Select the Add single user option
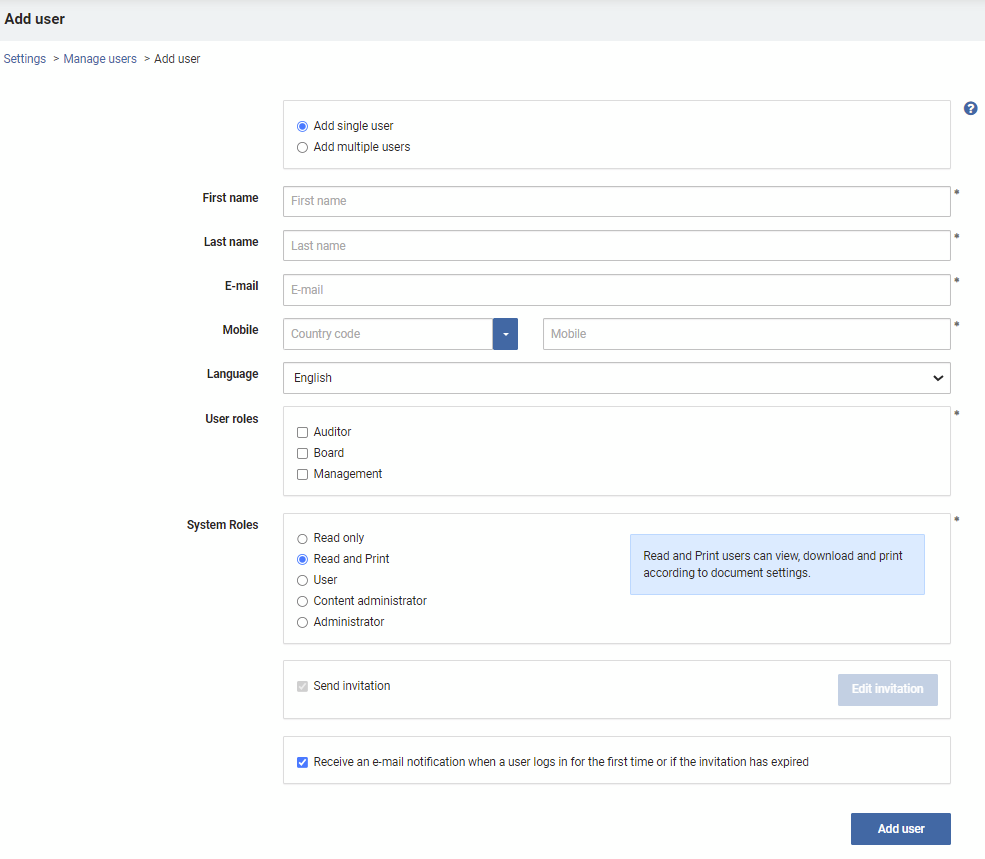The width and height of the screenshot is (985, 859). 302,126
